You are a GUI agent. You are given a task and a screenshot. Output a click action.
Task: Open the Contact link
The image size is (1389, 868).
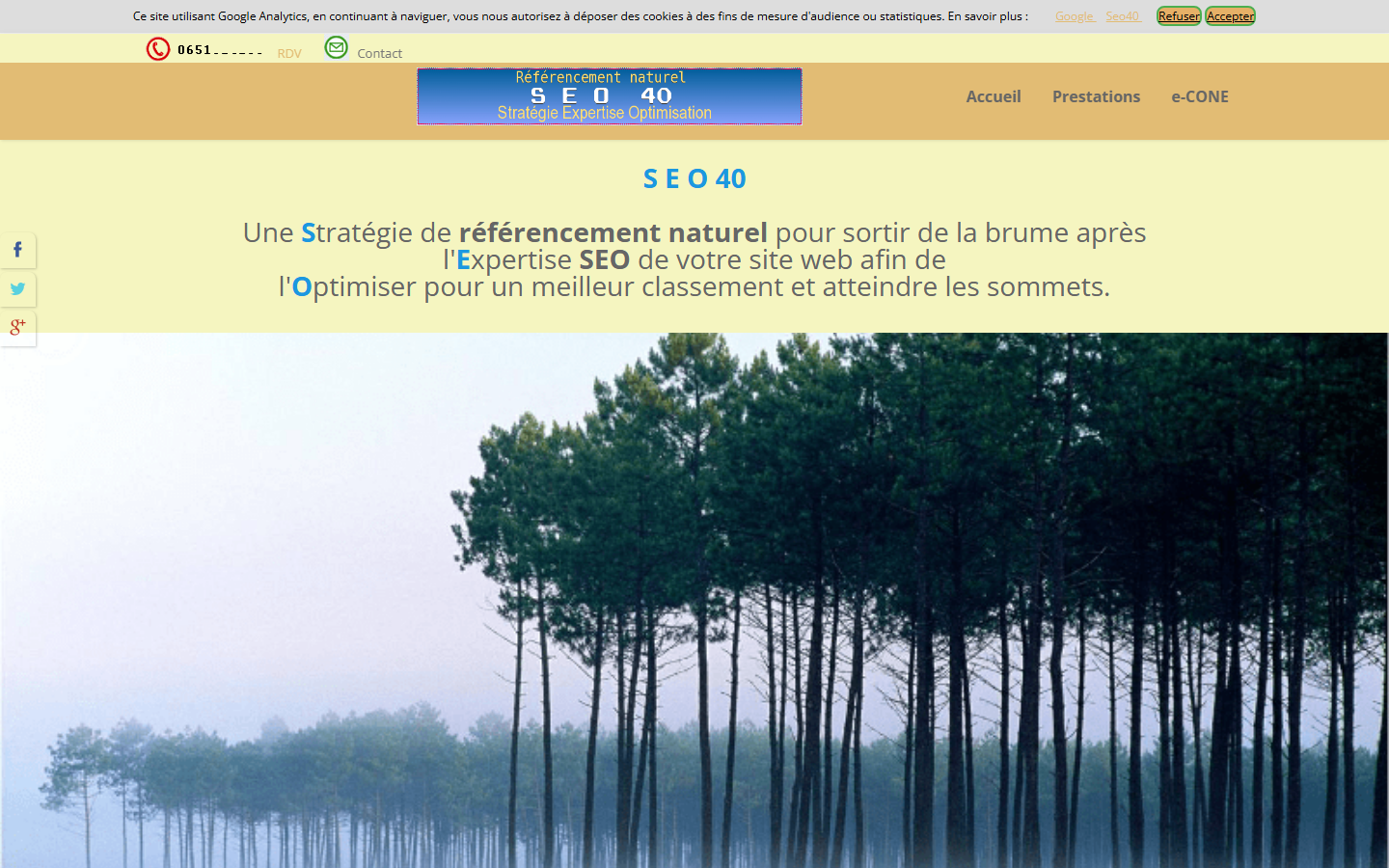[x=379, y=53]
